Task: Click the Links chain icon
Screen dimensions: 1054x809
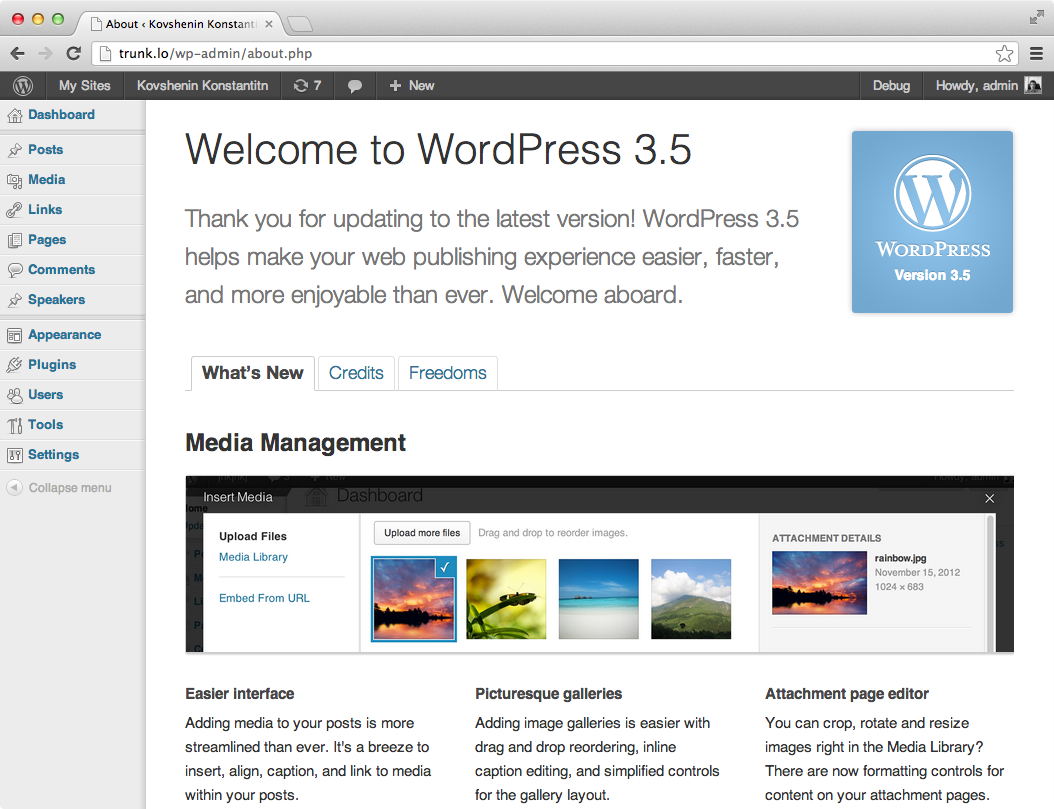Action: click(x=15, y=210)
